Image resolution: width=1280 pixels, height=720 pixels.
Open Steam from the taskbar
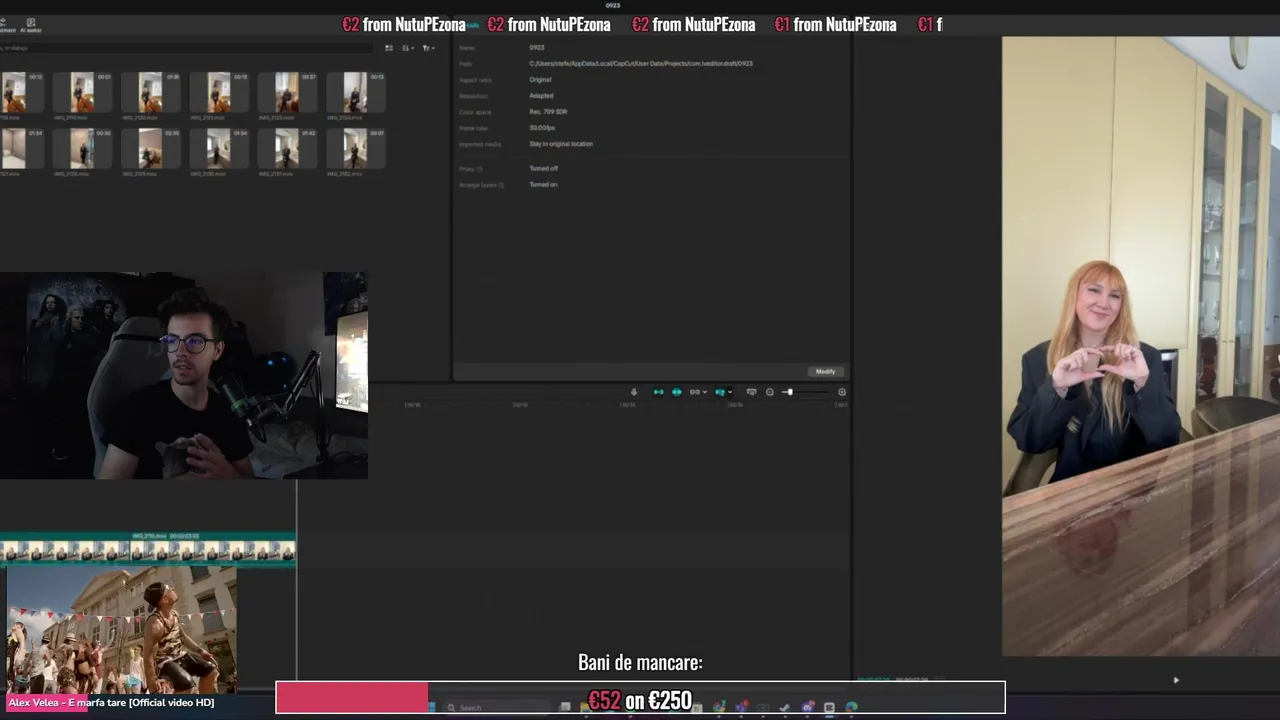coord(784,707)
